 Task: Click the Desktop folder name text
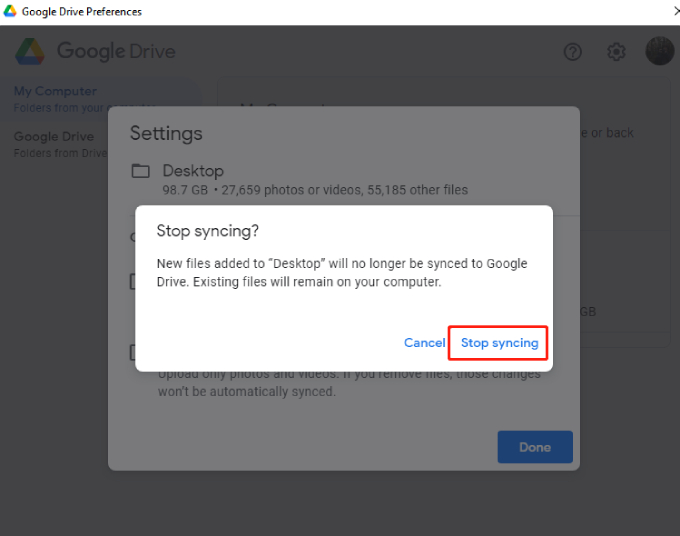(x=193, y=171)
